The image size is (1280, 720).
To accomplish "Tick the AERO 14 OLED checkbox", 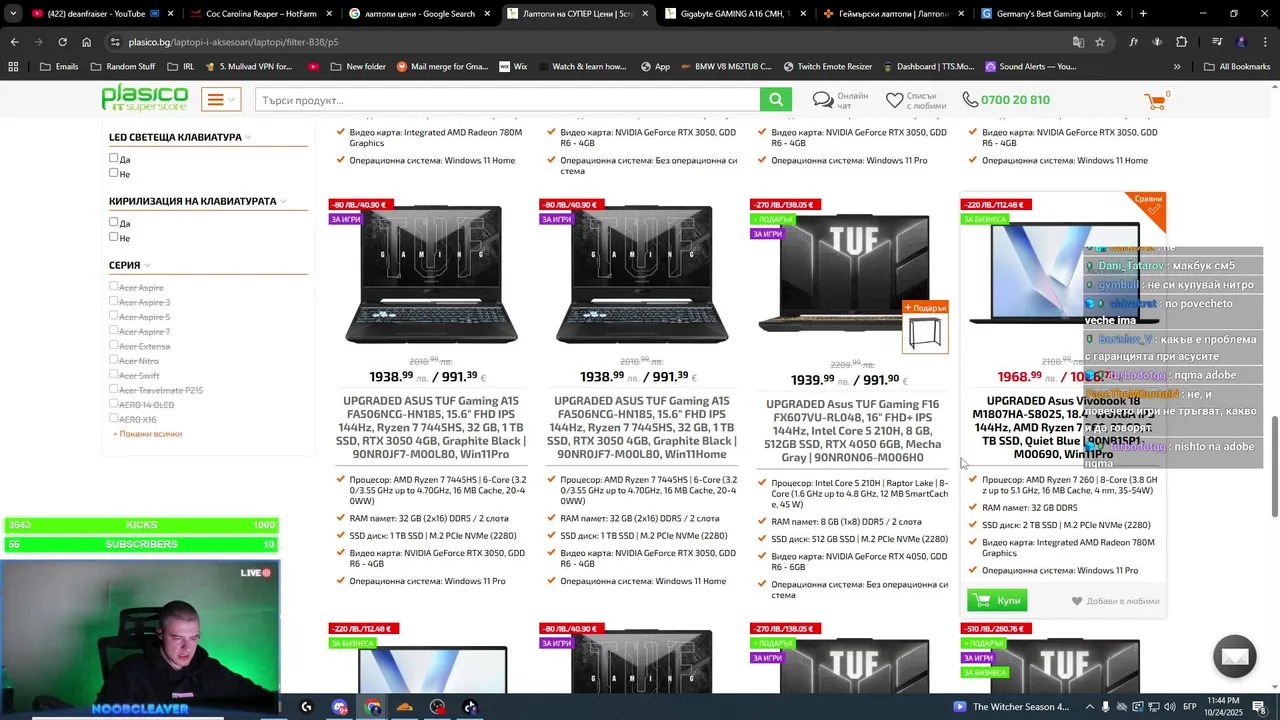I will (x=114, y=404).
